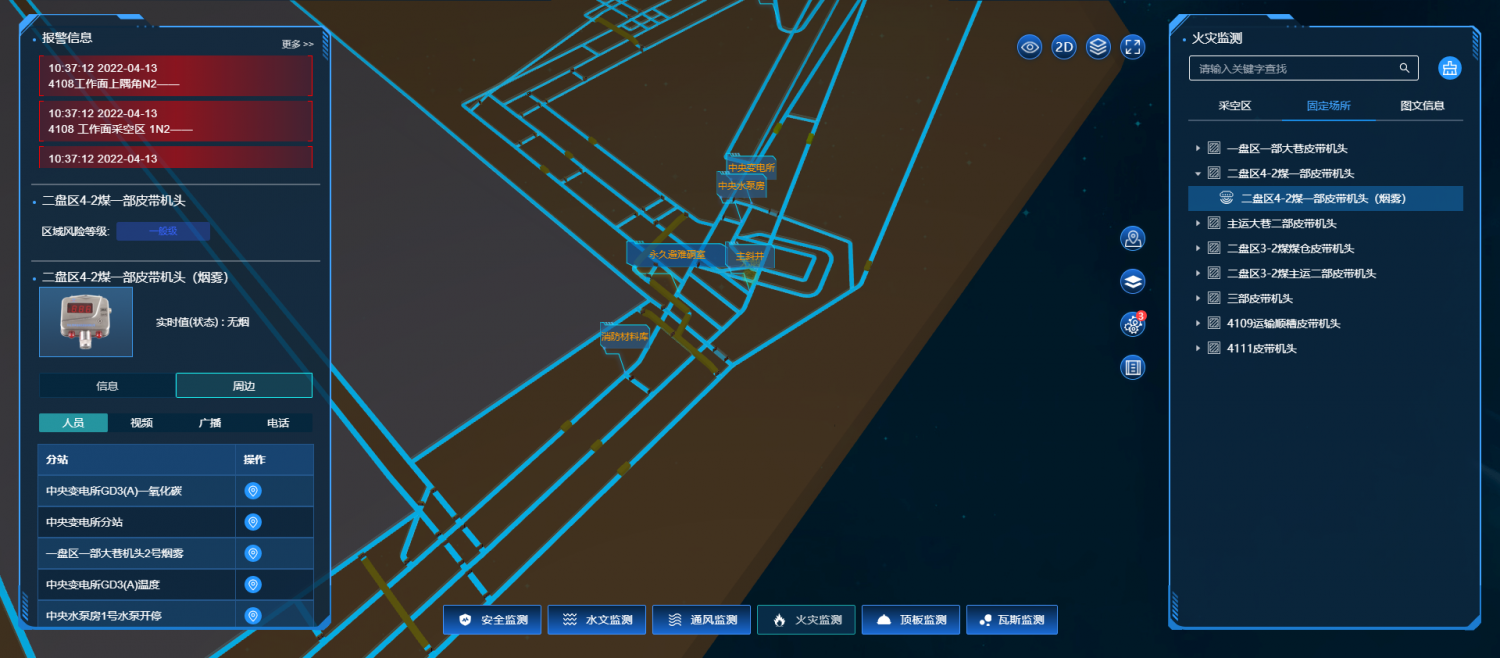Locate 中央水泵房1号水泵开停 on map
This screenshot has width=1500, height=658.
click(253, 615)
